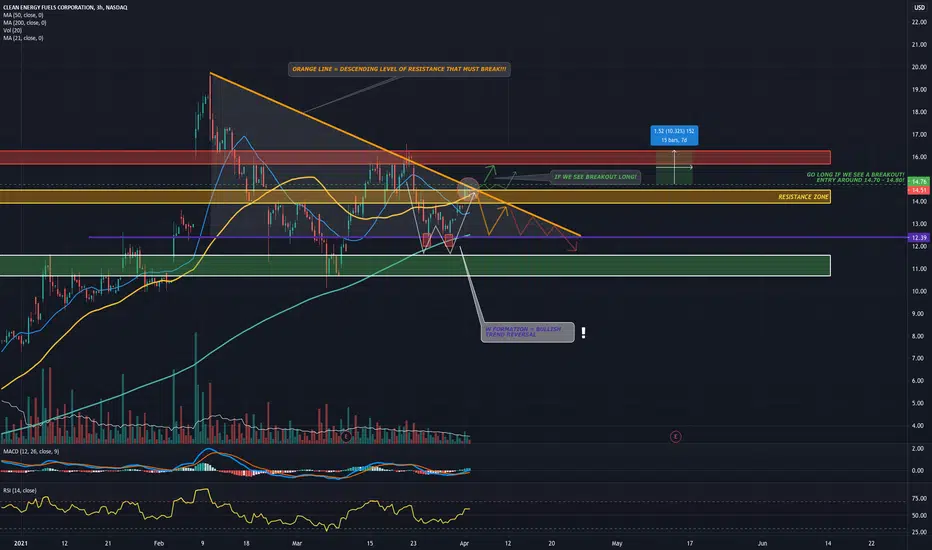Screen dimensions: 932x550
Task: Click the 75.00 RSI axis label
Action: 920,499
